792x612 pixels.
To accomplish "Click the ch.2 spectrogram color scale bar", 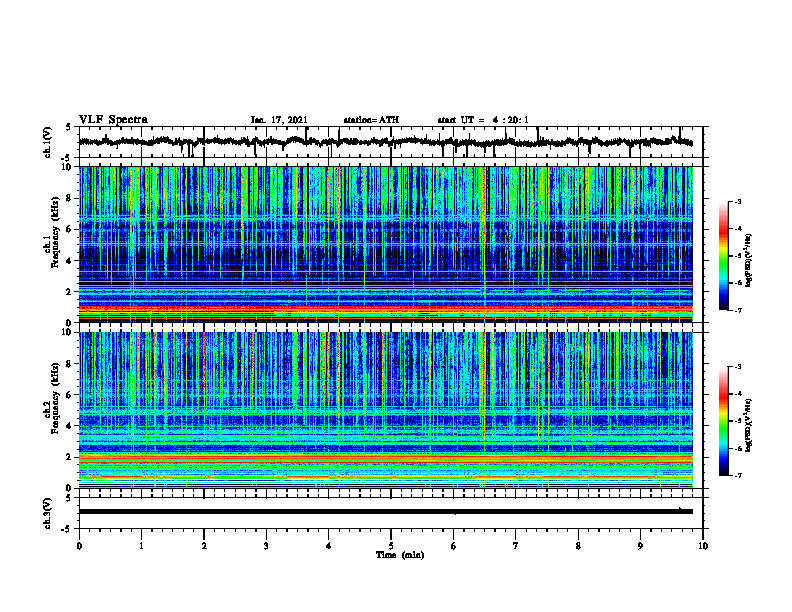I will point(723,421).
